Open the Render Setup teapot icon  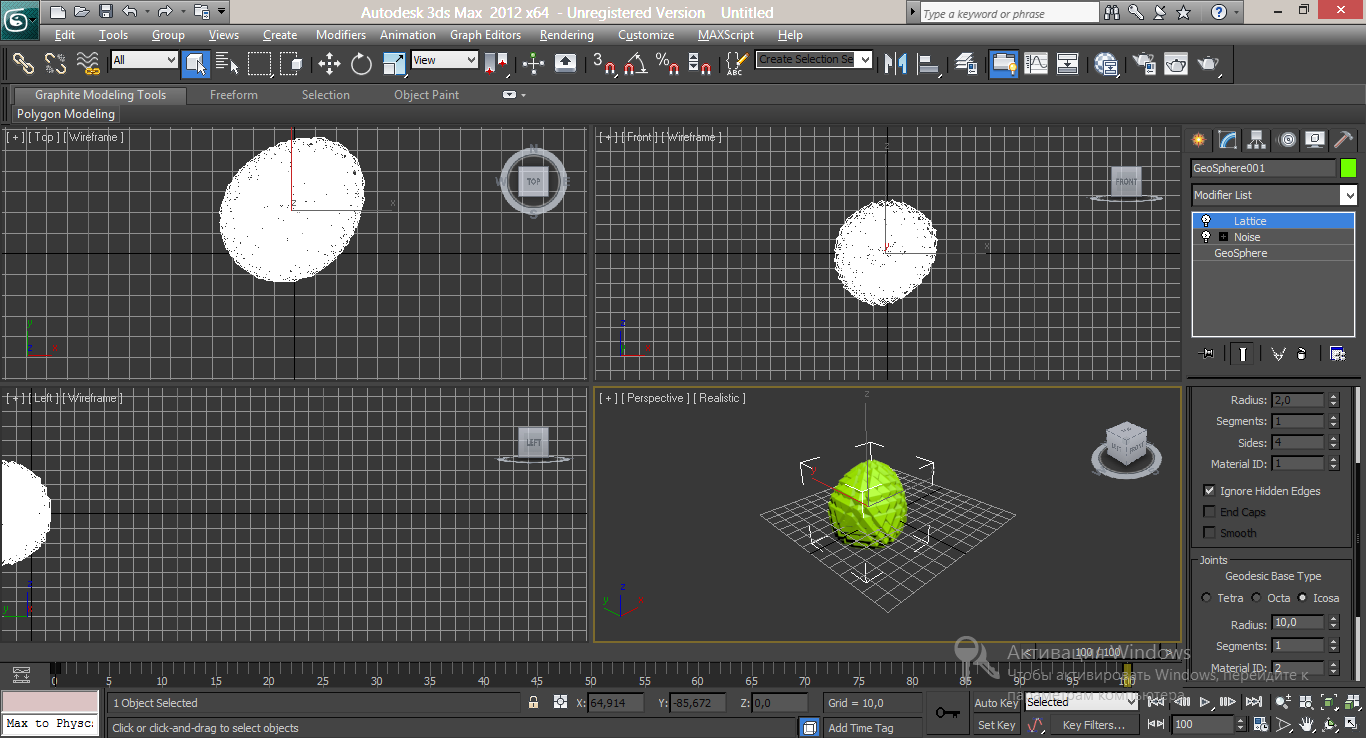point(1143,64)
